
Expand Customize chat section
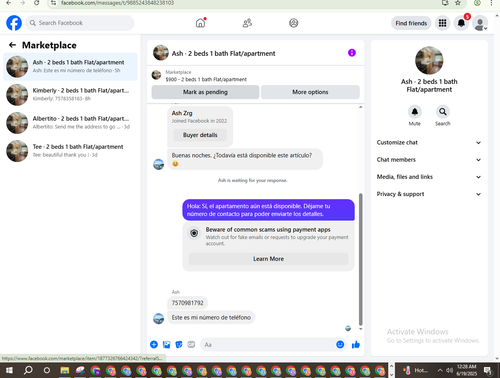point(429,142)
